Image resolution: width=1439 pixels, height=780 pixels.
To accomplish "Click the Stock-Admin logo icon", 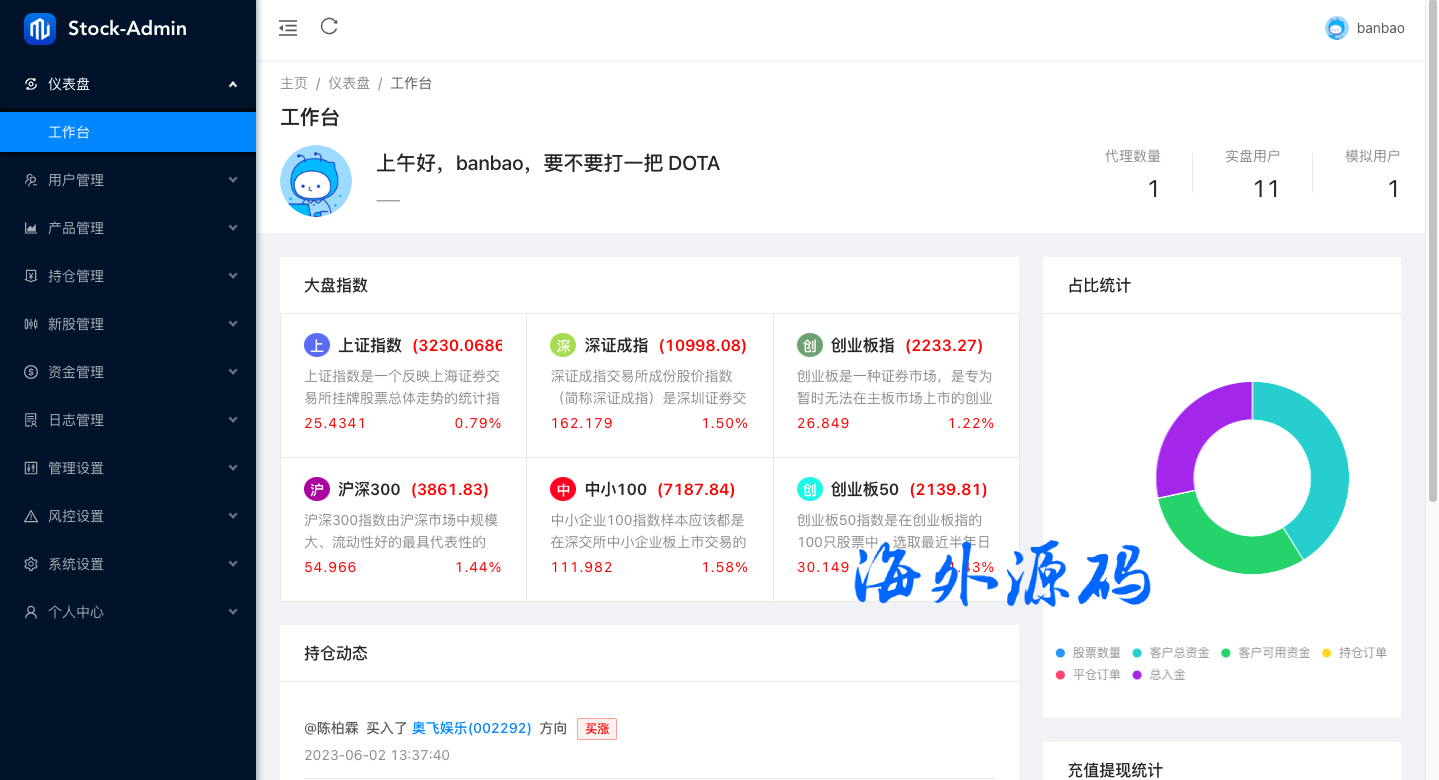I will 40,29.
